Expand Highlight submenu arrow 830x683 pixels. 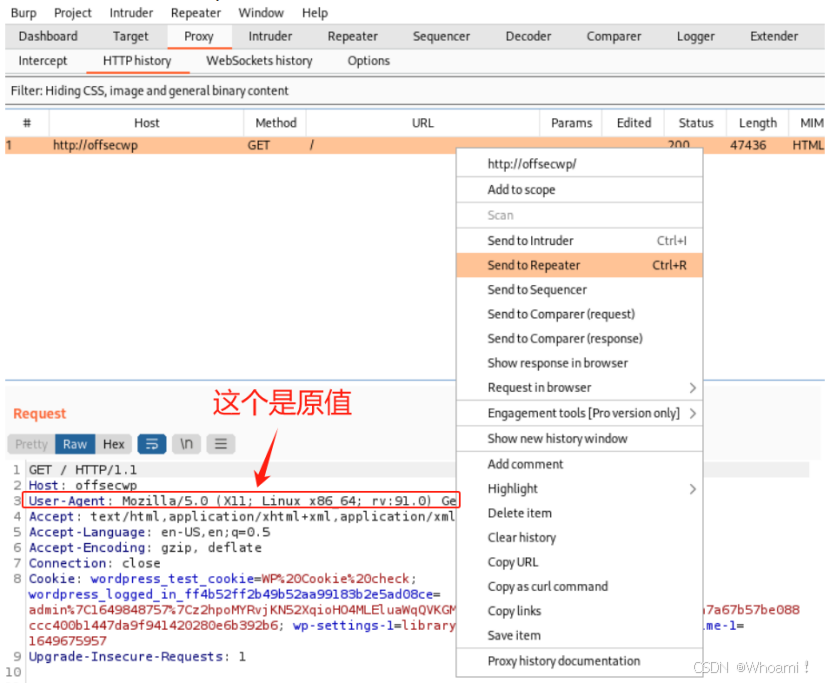tap(692, 489)
